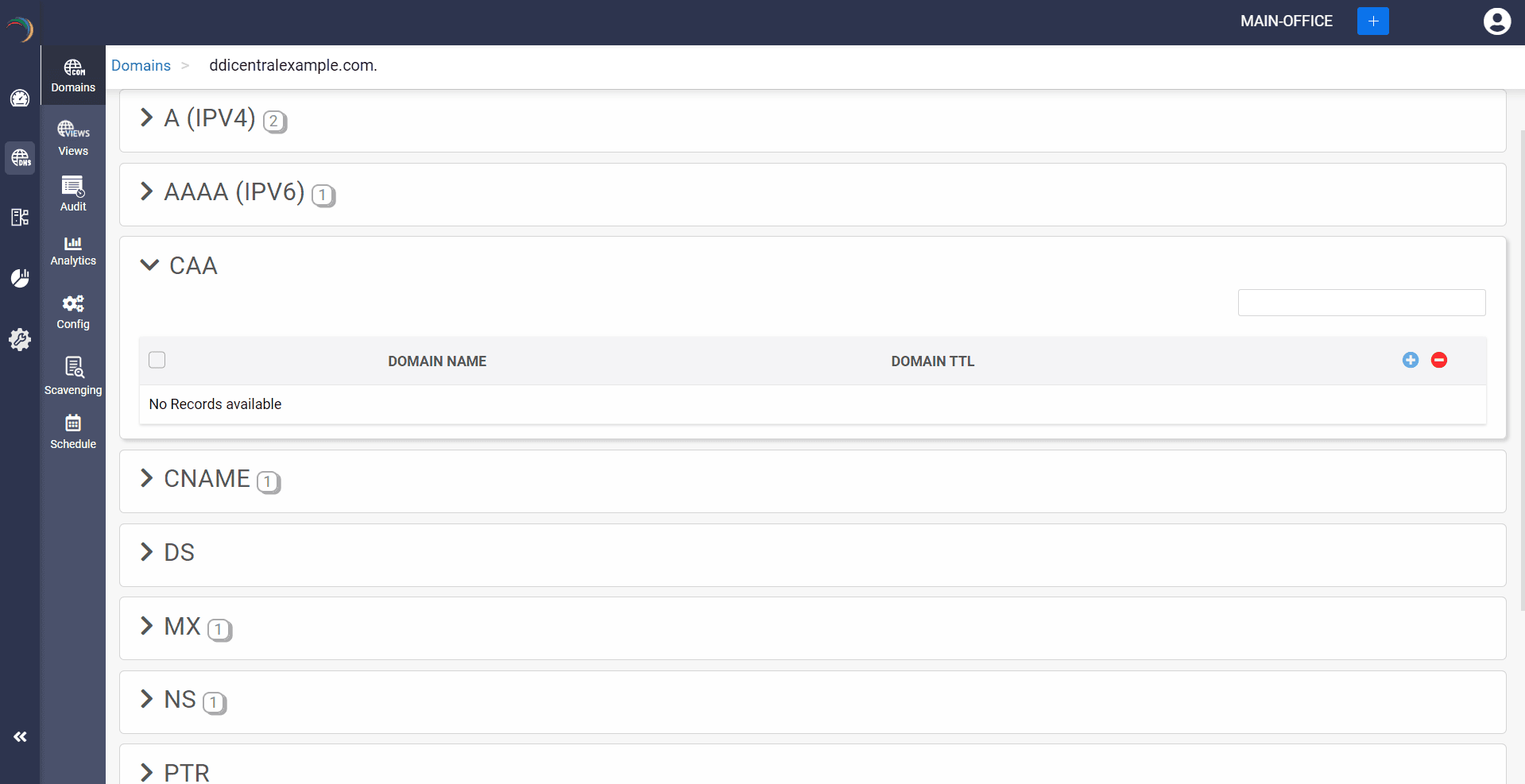The height and width of the screenshot is (784, 1525).
Task: Click the 'No Records available' message
Action: [x=215, y=404]
